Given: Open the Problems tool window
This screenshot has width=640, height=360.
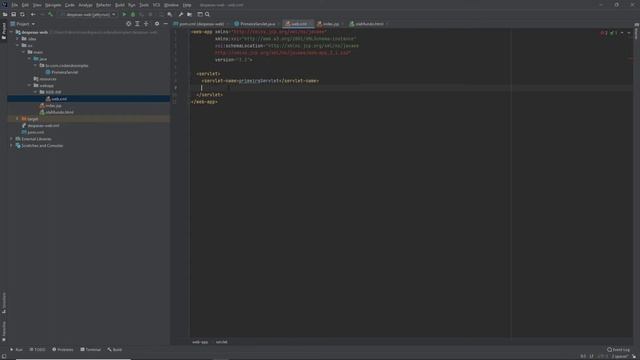Looking at the screenshot, I should (x=63, y=350).
